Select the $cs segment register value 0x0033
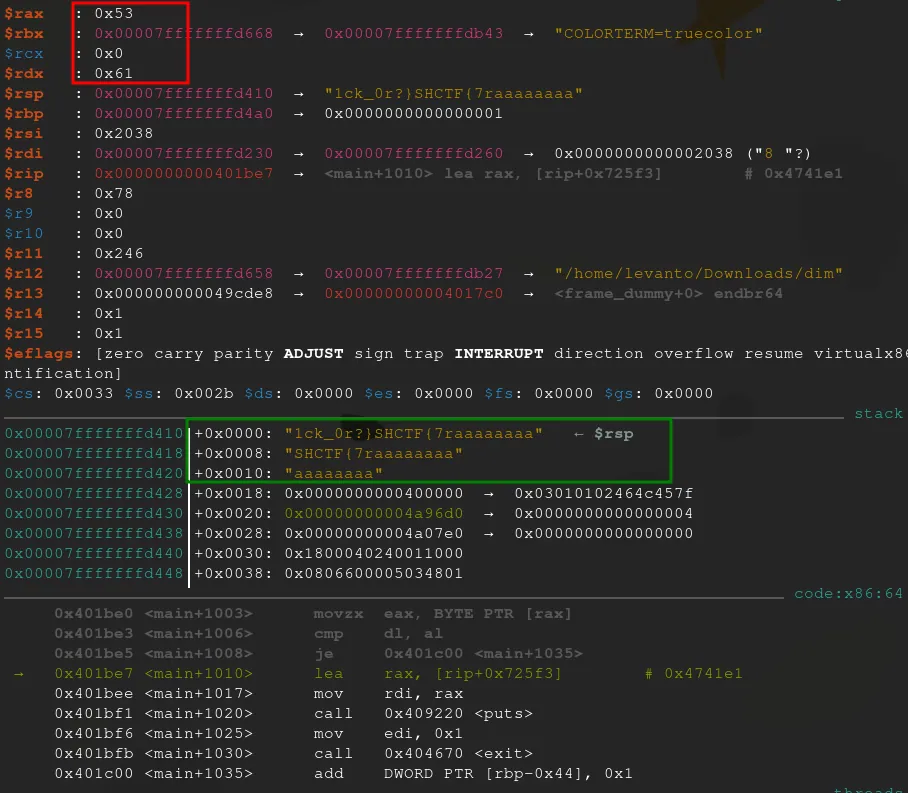 click(x=84, y=393)
